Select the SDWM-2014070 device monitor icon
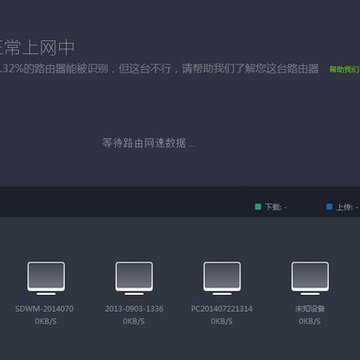Image resolution: width=360 pixels, height=360 pixels. [x=46, y=278]
